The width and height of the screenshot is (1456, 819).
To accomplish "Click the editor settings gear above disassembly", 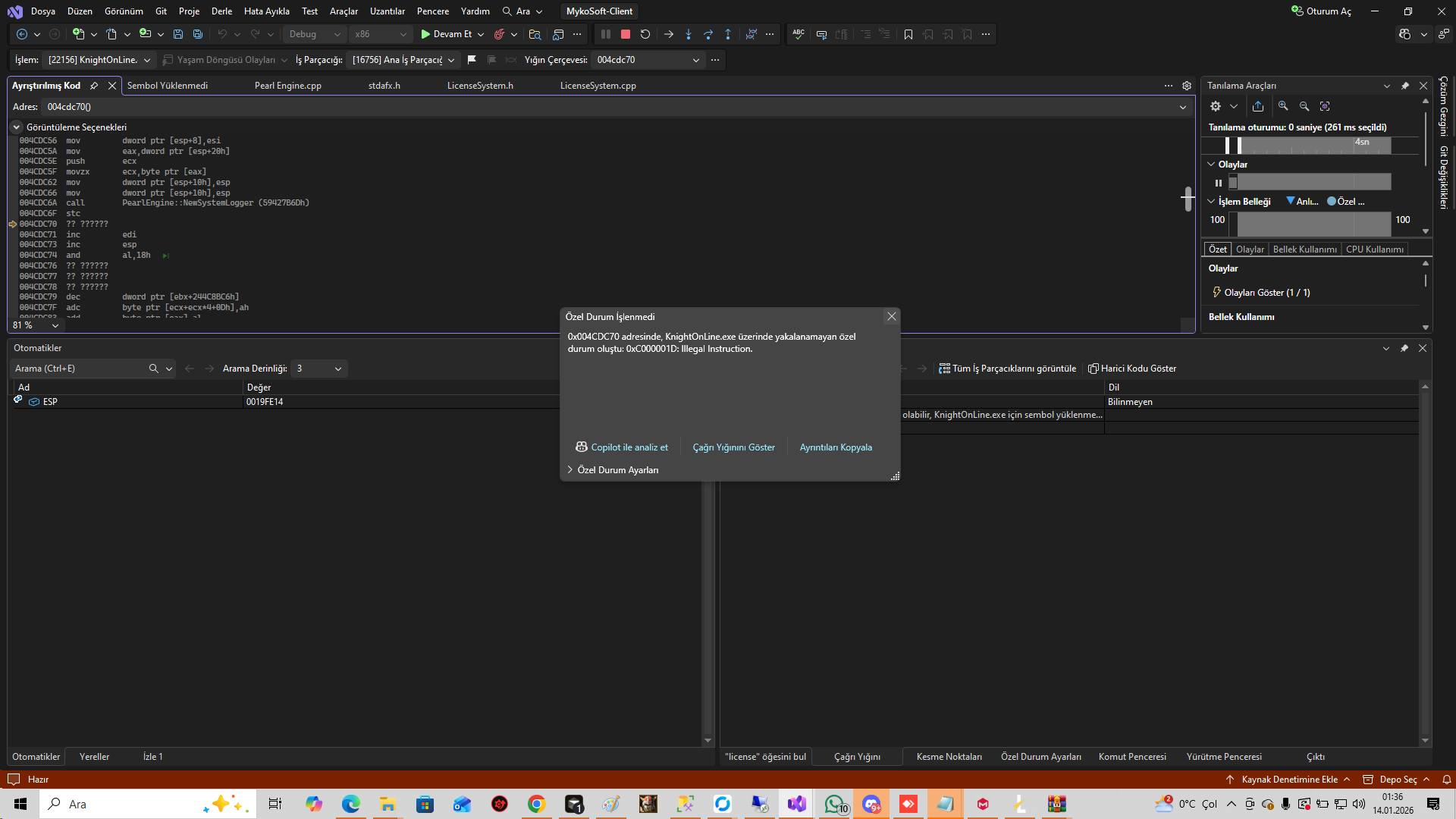I will [1187, 86].
